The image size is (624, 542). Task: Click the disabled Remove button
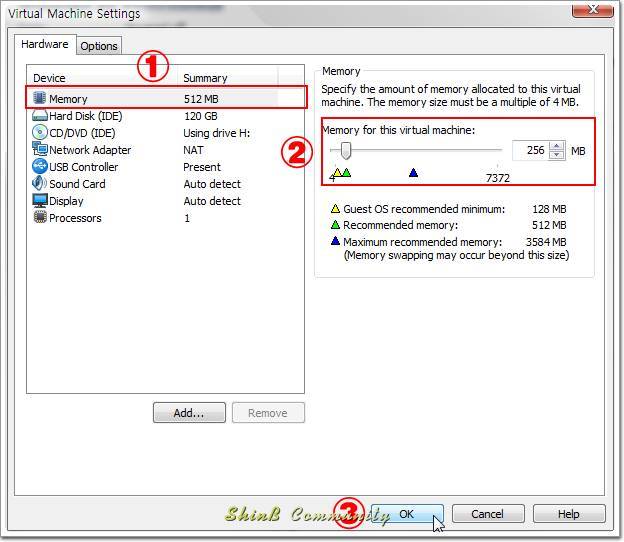tap(268, 413)
